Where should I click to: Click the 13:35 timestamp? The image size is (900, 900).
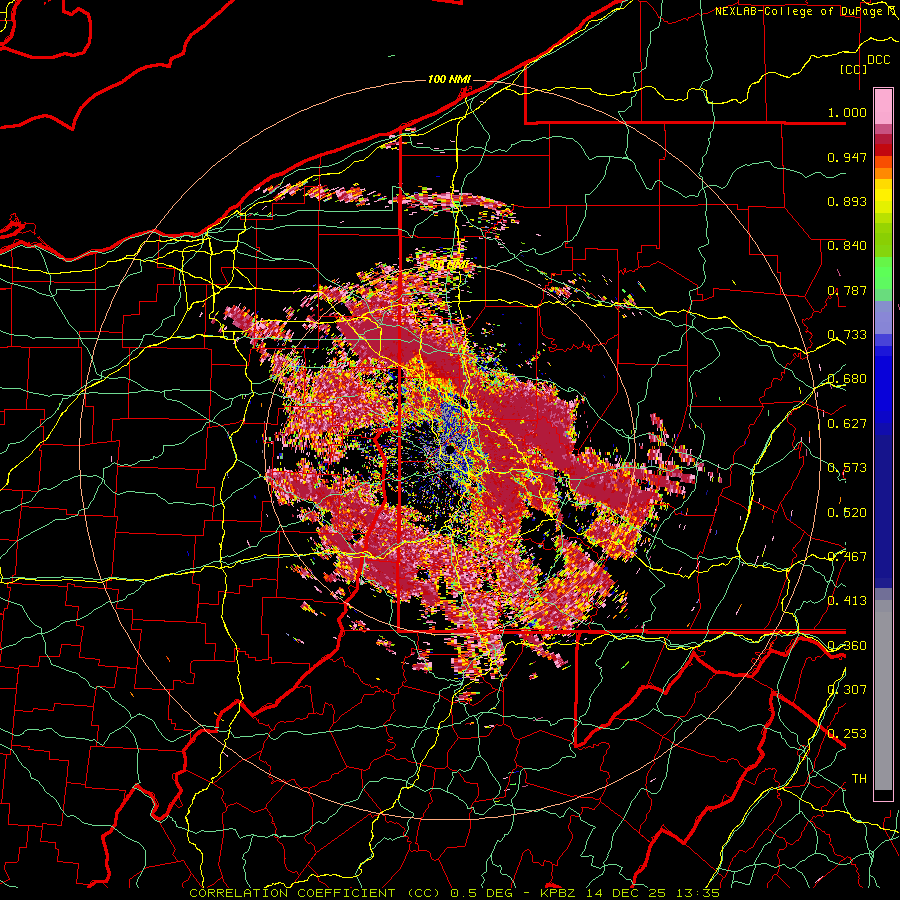tap(697, 893)
